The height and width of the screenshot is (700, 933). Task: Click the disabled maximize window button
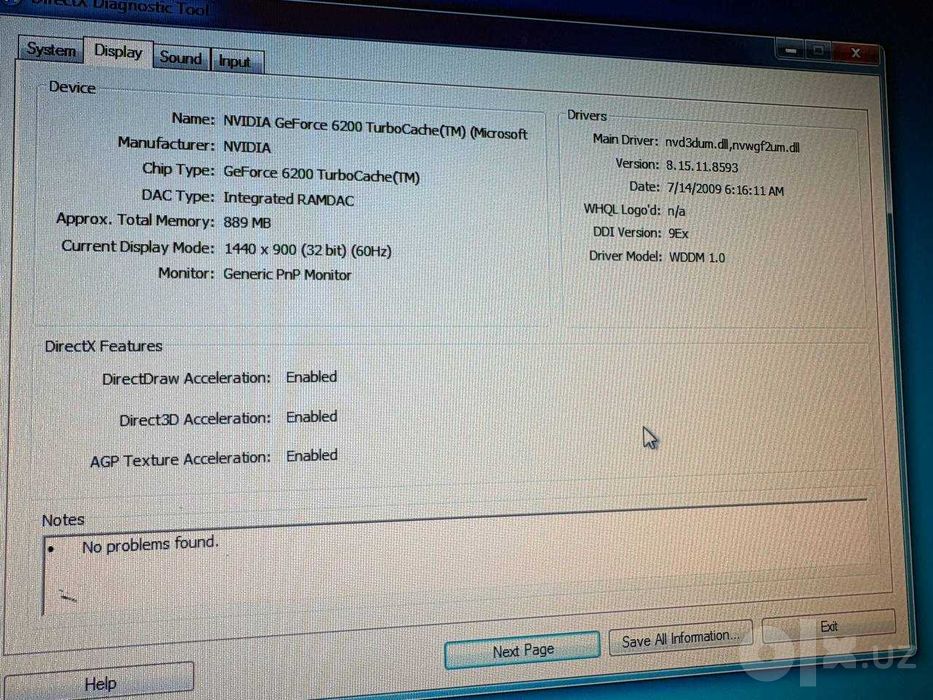coord(819,51)
